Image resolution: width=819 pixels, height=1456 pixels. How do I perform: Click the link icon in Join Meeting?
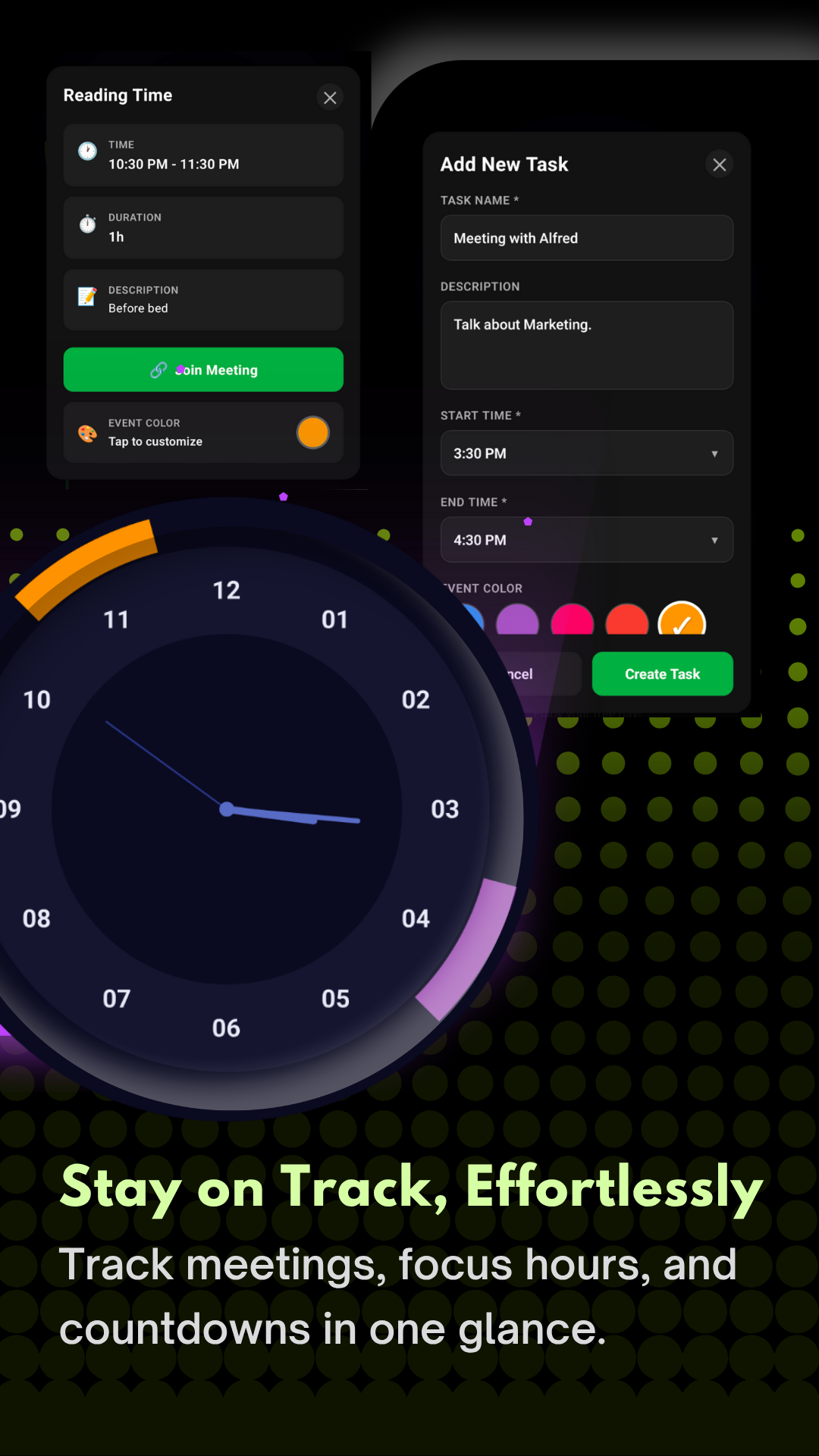pos(158,370)
